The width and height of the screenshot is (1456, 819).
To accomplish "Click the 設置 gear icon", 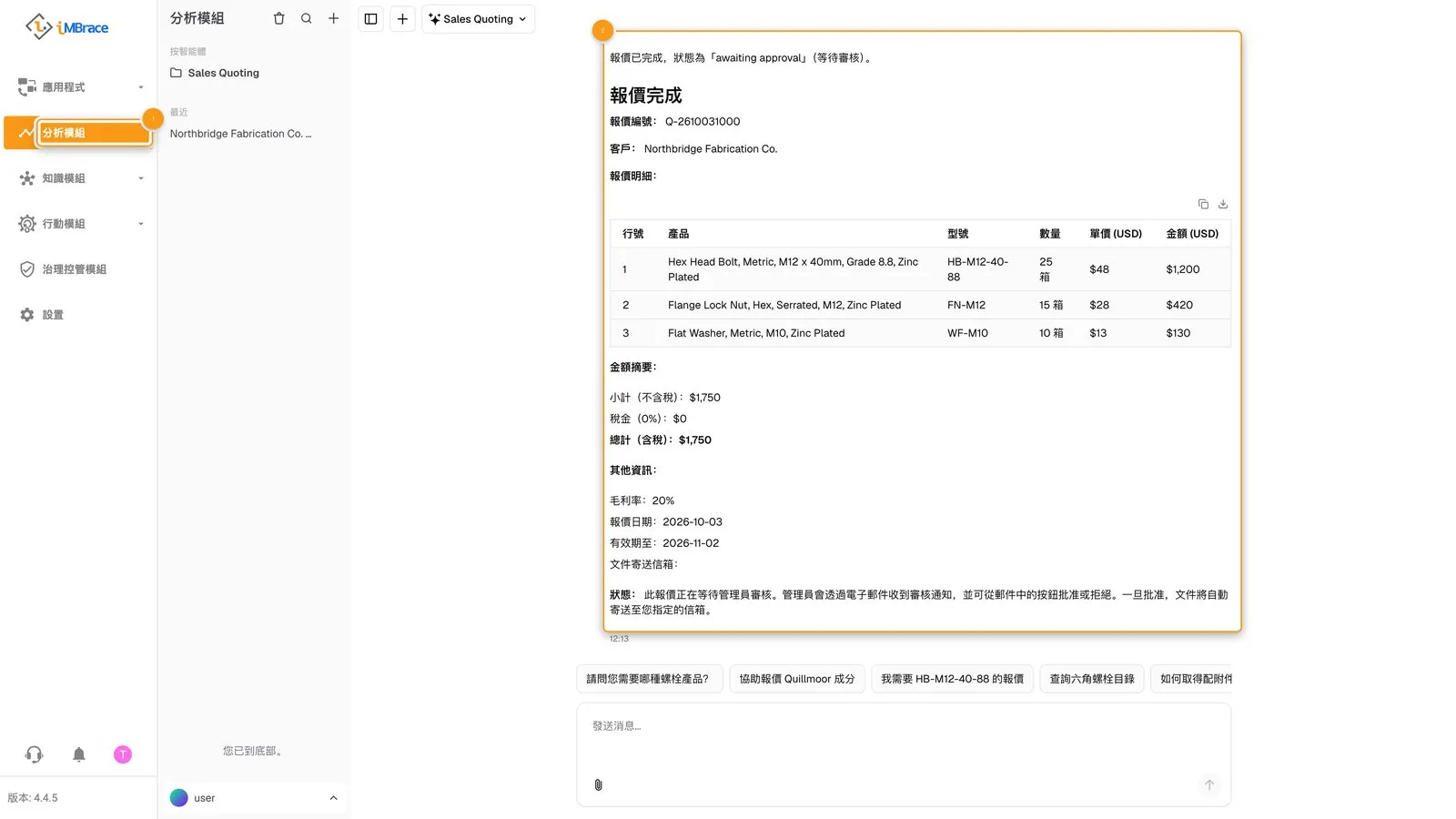I will tap(27, 315).
